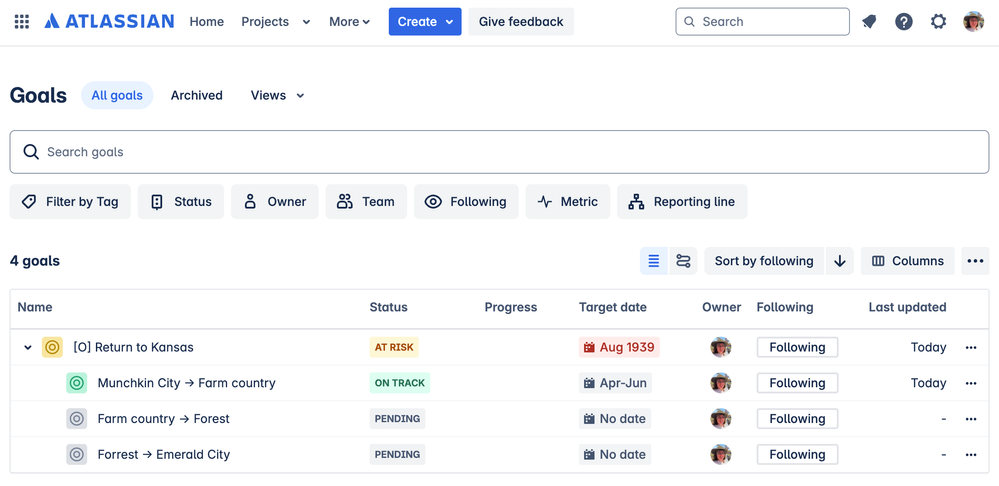The image size is (999, 486).
Task: Click the ON TRACK status badge
Action: click(399, 383)
